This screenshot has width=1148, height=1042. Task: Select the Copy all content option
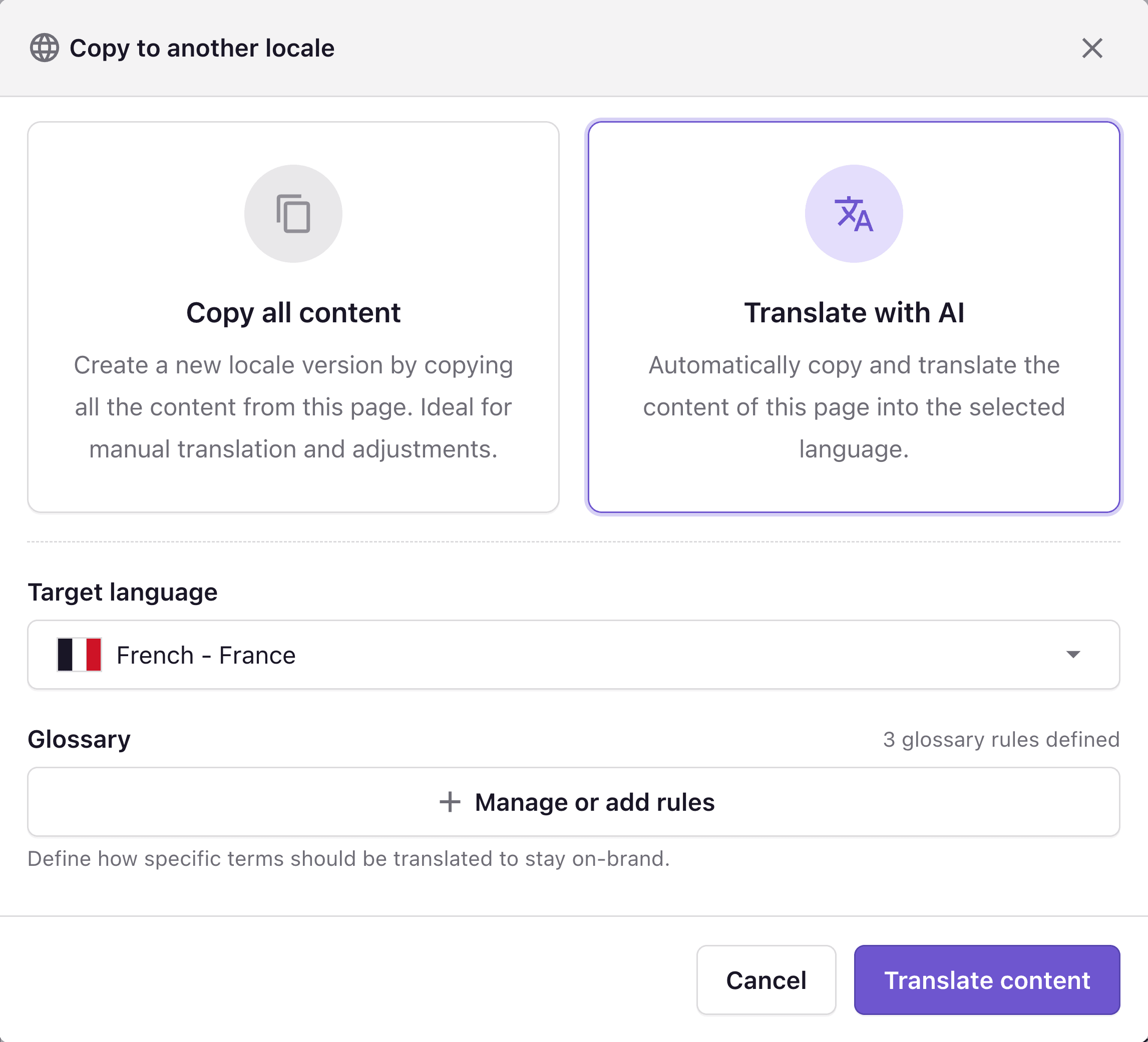(x=293, y=317)
